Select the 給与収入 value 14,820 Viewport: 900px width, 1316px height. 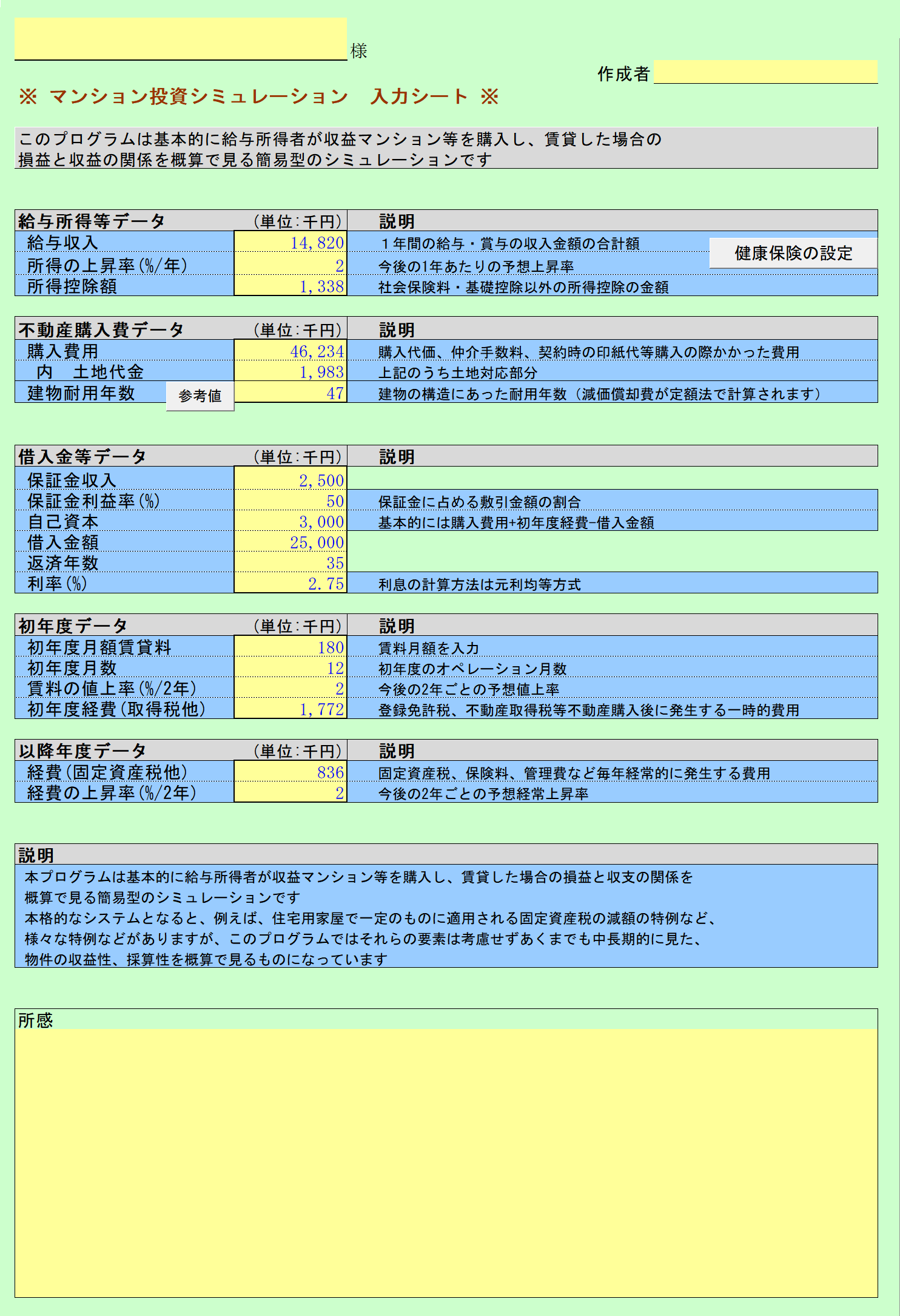[x=290, y=242]
